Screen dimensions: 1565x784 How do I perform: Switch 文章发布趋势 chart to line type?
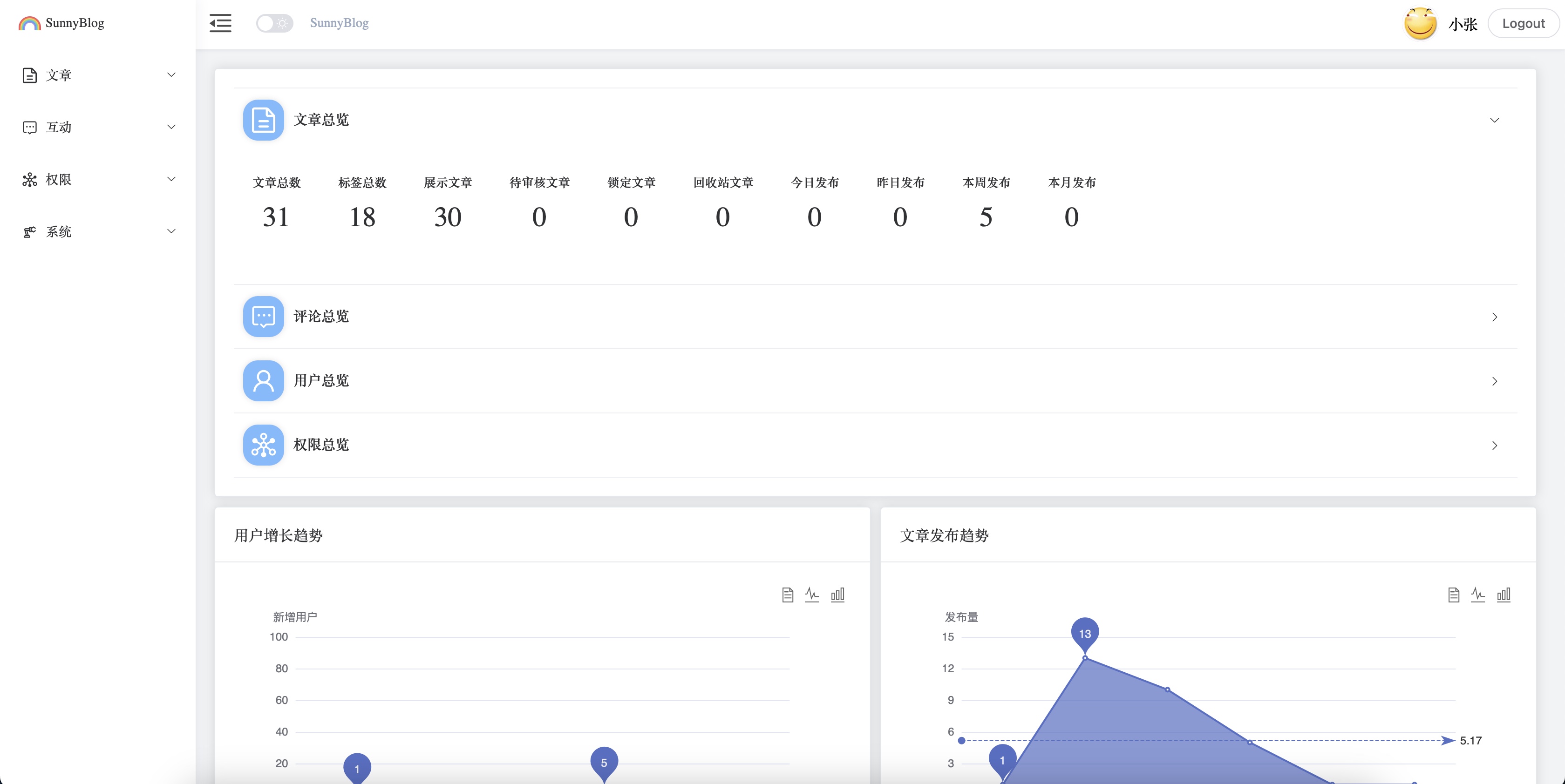(1478, 595)
